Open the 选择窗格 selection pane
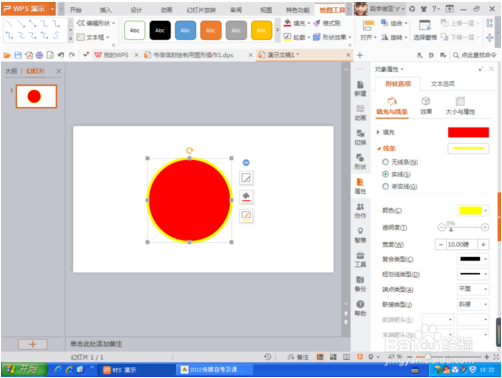 [x=425, y=30]
